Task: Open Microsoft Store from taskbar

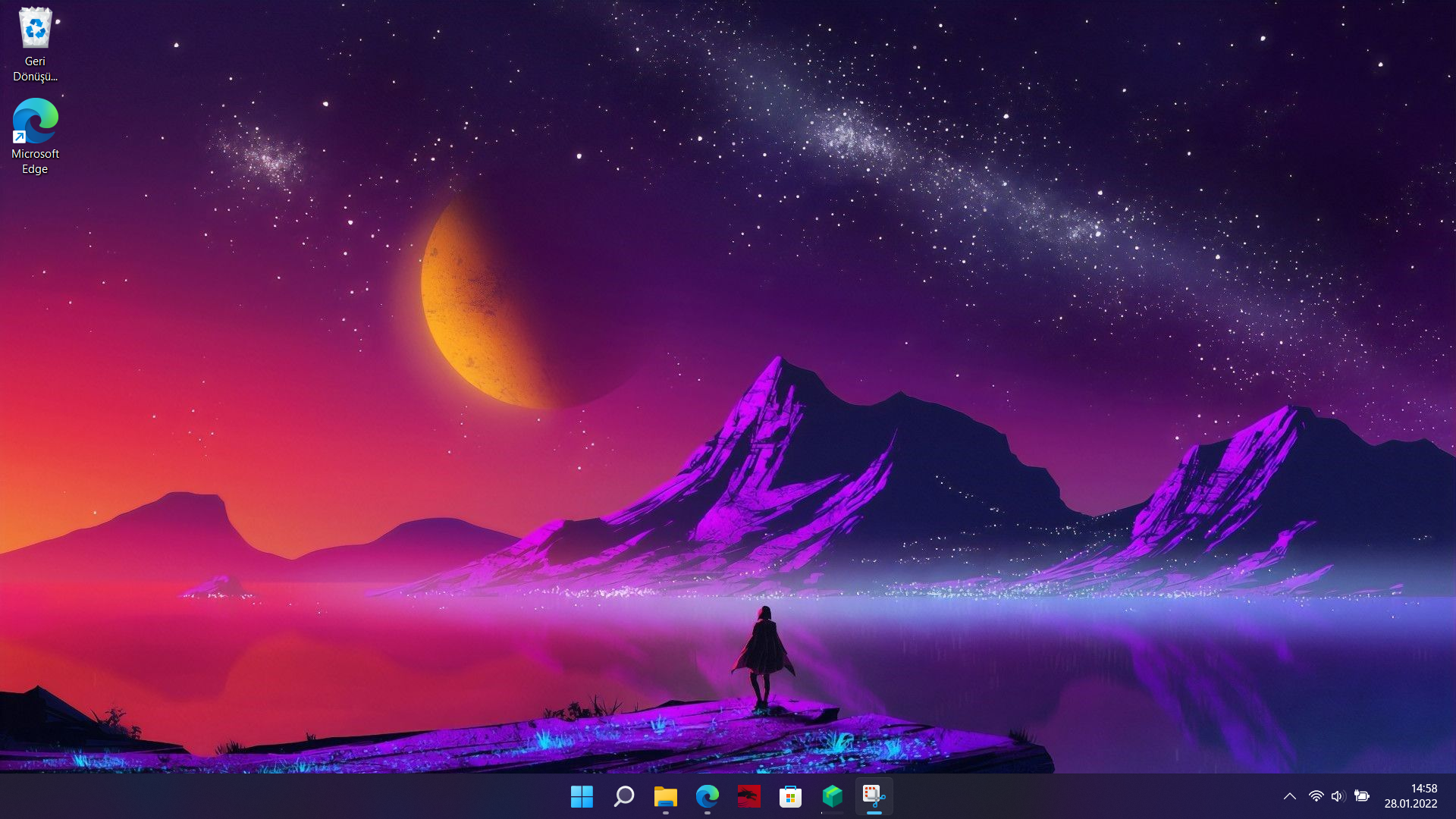Action: (790, 796)
